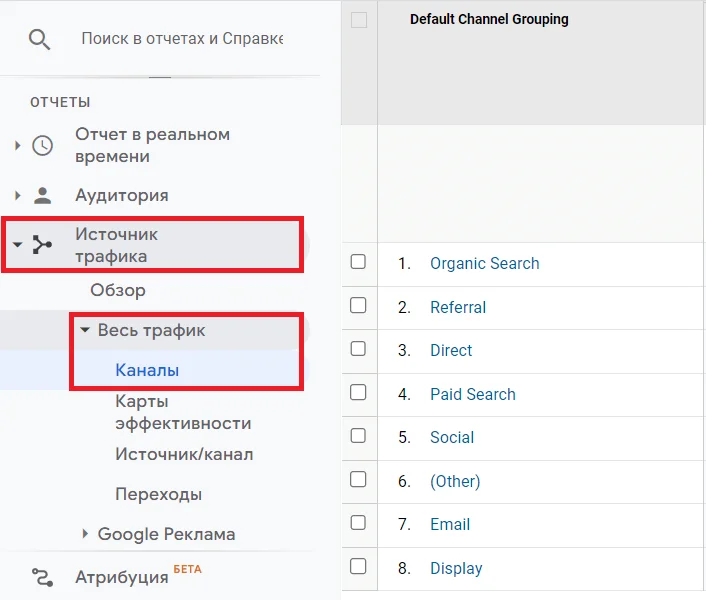Check the Organic Search row checkbox
Viewport: 706px width, 600px height.
(358, 263)
